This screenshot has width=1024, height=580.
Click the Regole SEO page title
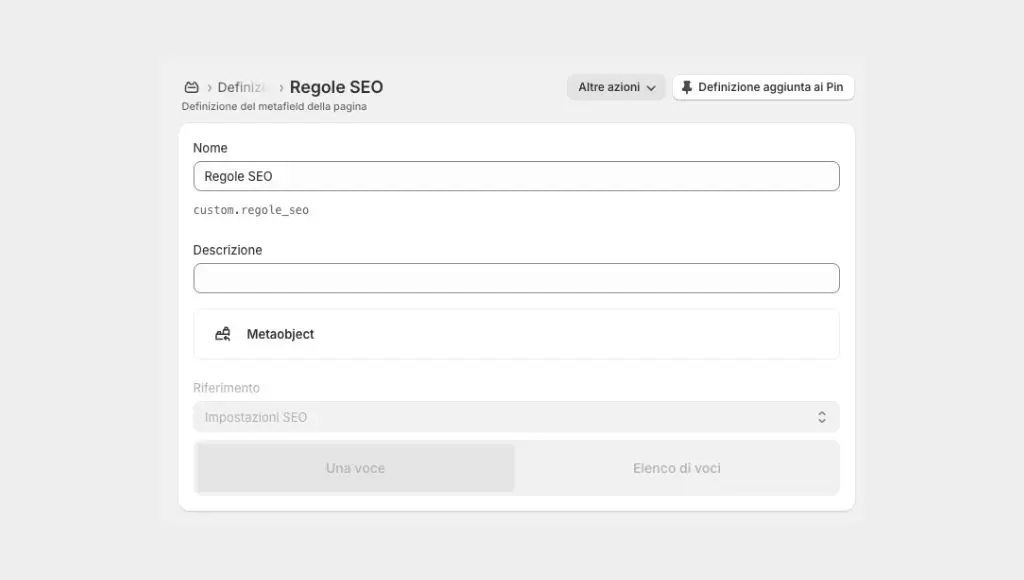coord(336,87)
